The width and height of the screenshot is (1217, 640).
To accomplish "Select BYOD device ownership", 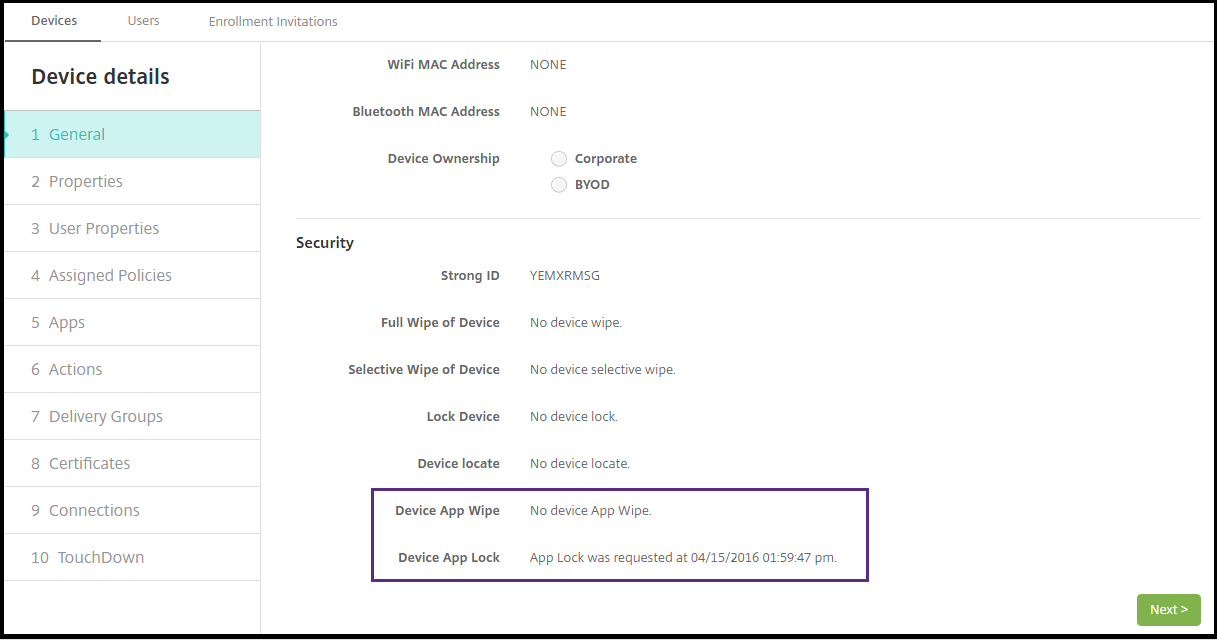I will (559, 185).
